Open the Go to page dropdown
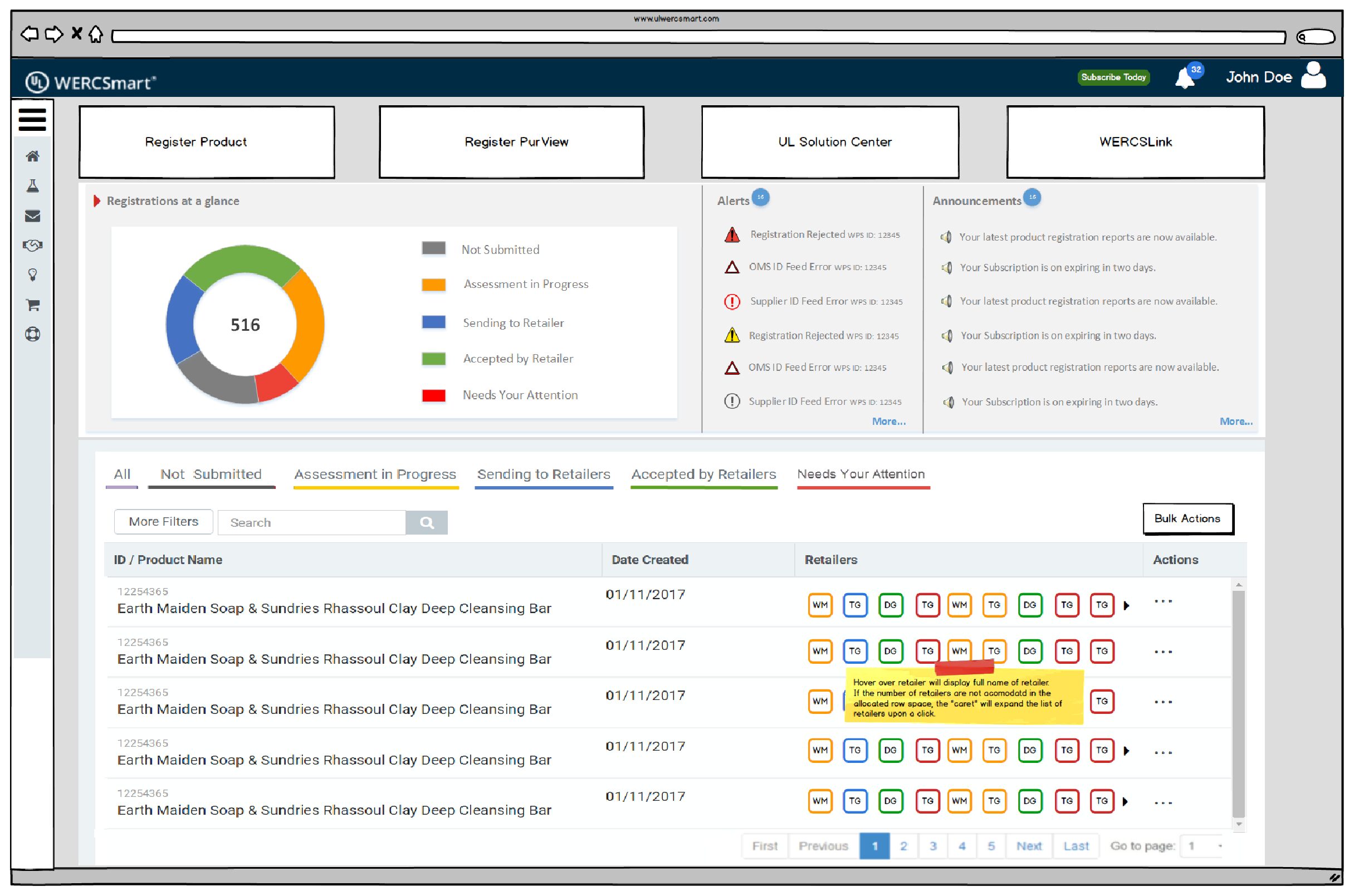Image resolution: width=1354 pixels, height=896 pixels. tap(1204, 846)
